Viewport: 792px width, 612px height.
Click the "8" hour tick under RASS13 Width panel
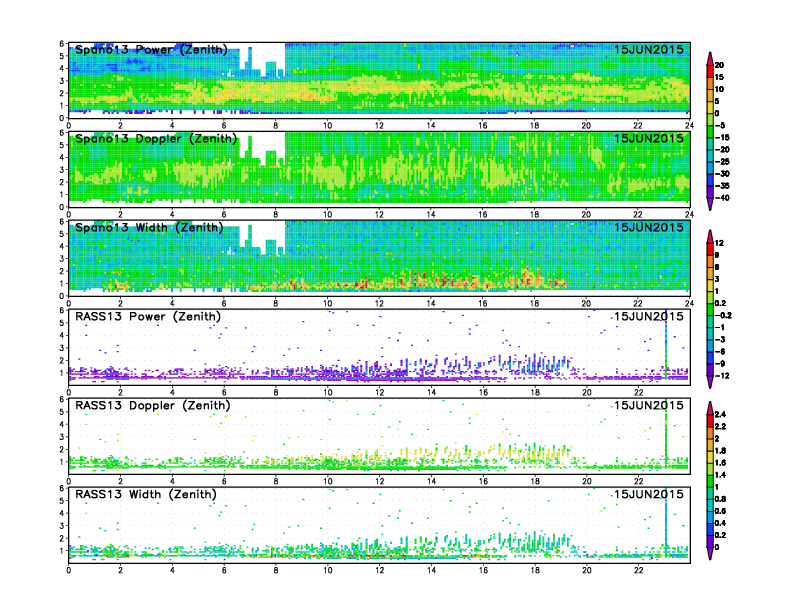[276, 570]
